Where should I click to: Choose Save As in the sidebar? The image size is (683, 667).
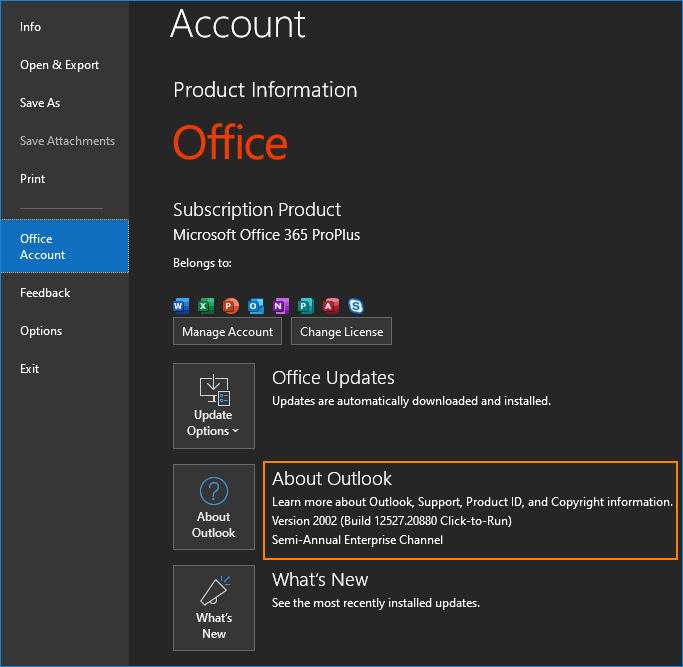40,103
